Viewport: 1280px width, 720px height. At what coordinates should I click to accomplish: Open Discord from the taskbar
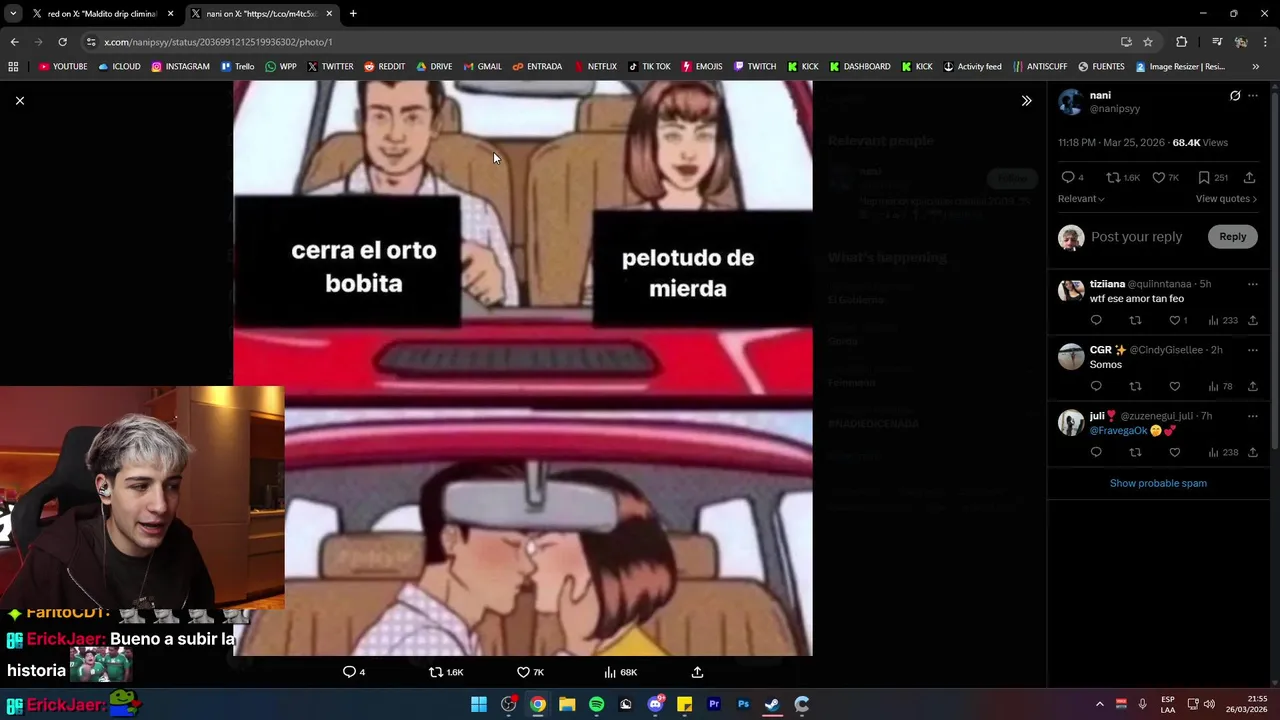655,704
